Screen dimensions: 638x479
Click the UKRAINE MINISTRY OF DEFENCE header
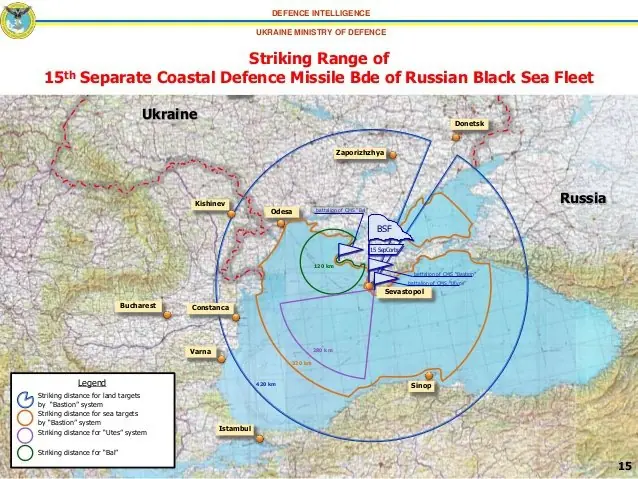(x=321, y=32)
